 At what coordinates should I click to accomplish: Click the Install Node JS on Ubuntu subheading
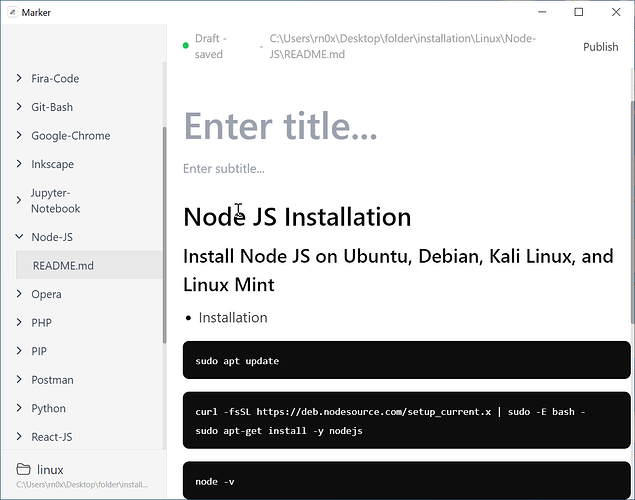pyautogui.click(x=398, y=270)
